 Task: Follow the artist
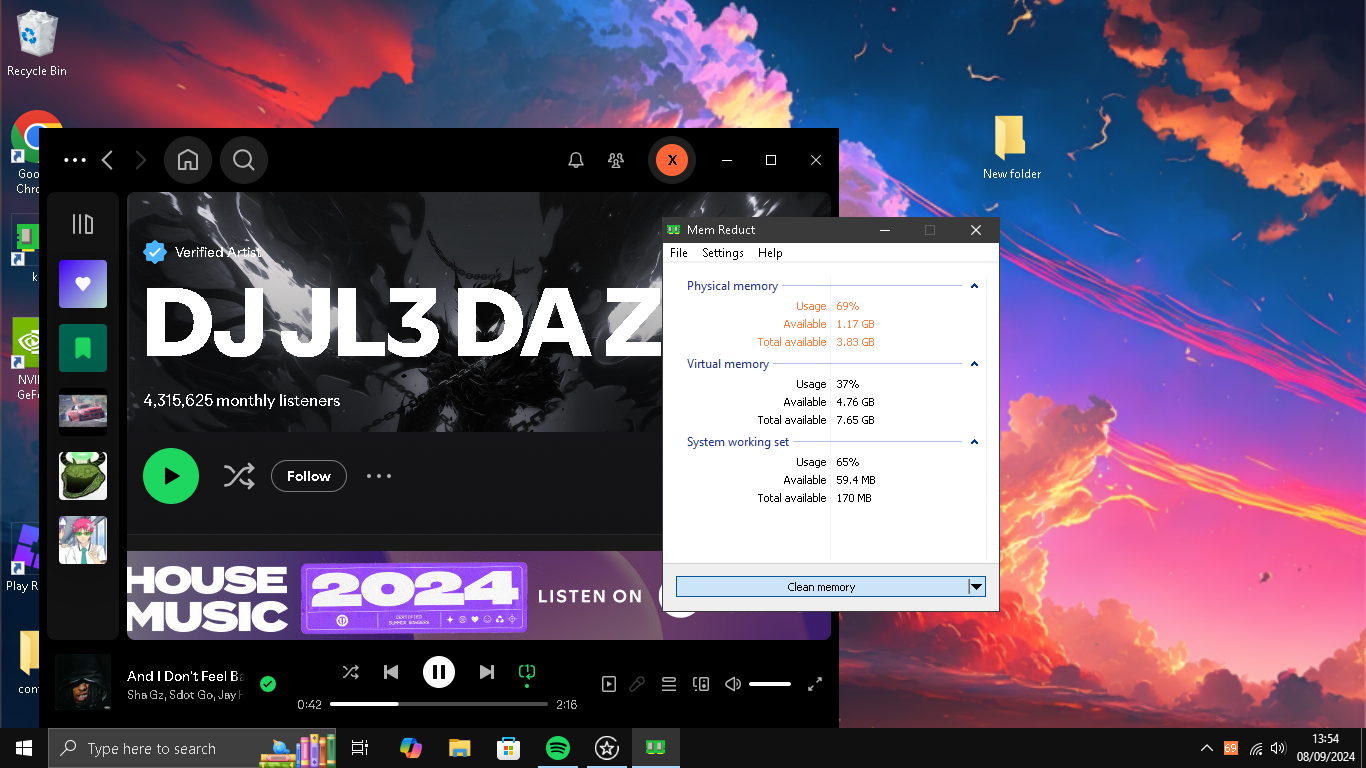[x=308, y=476]
